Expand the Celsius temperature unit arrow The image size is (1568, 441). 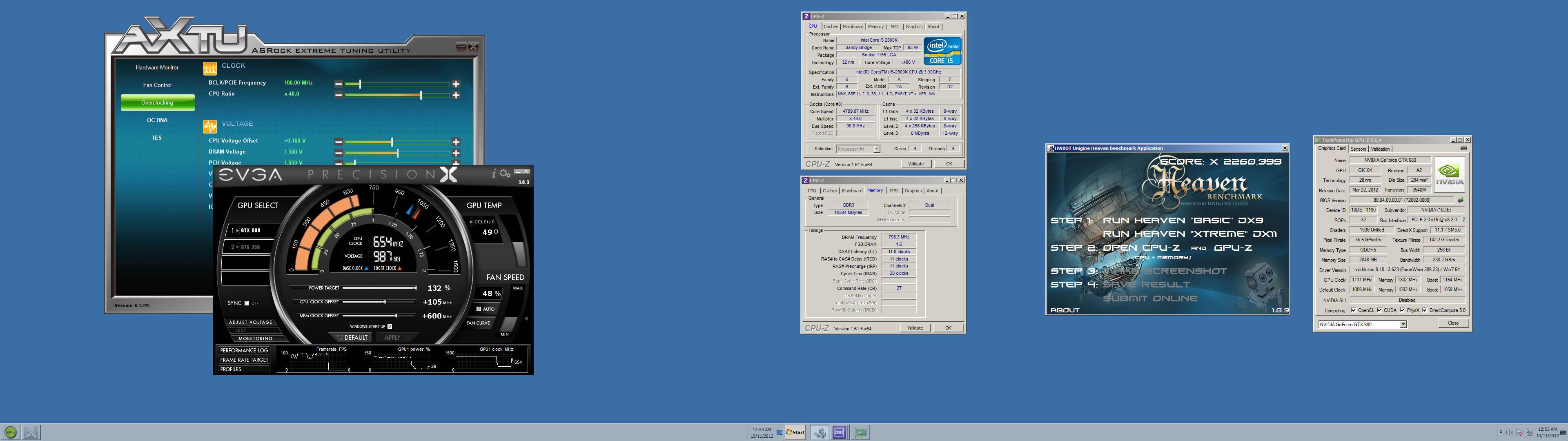pyautogui.click(x=471, y=222)
